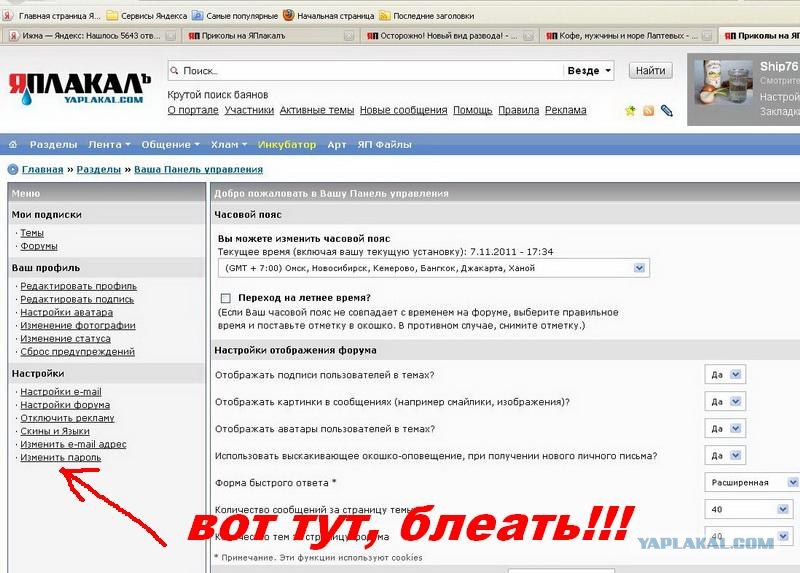
Task: Open the dropdown for Отображать картинки в сообщениях
Action: point(725,402)
